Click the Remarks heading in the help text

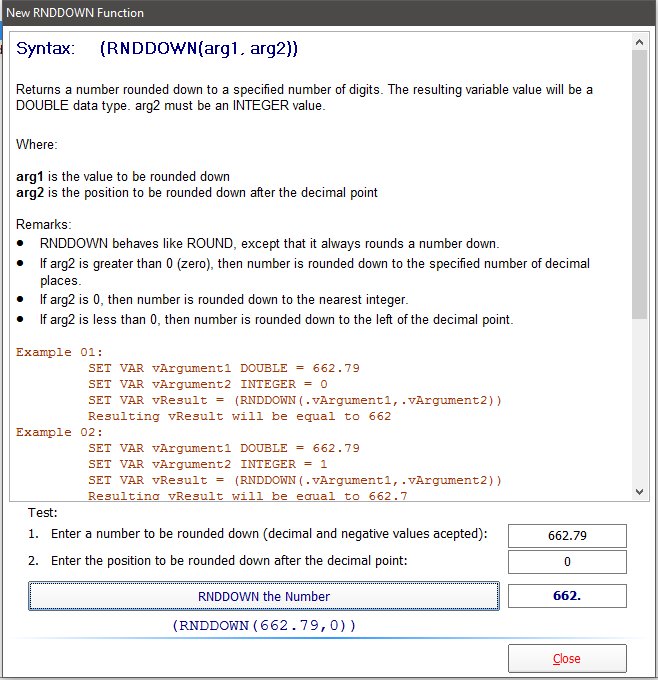pos(45,225)
